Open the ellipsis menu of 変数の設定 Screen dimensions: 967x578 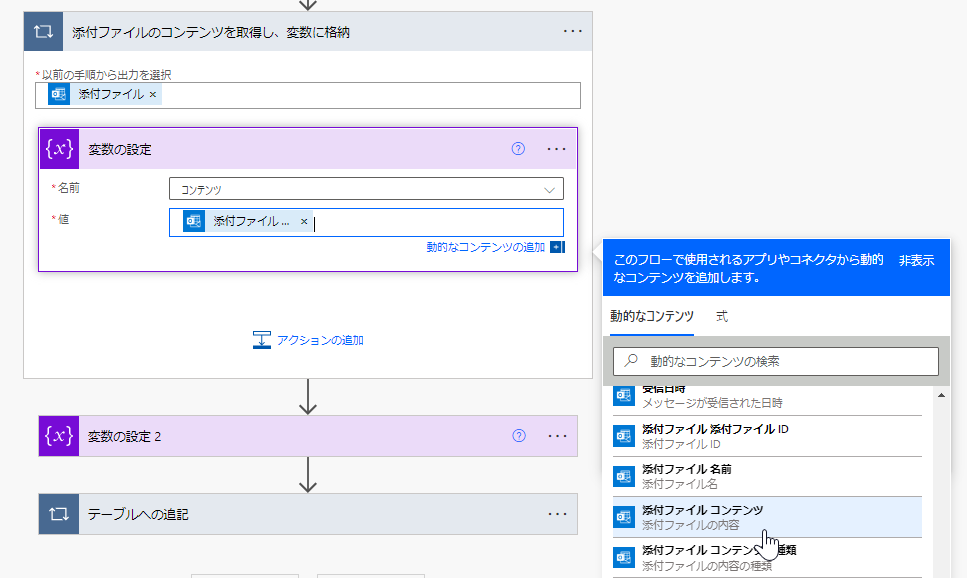point(556,149)
